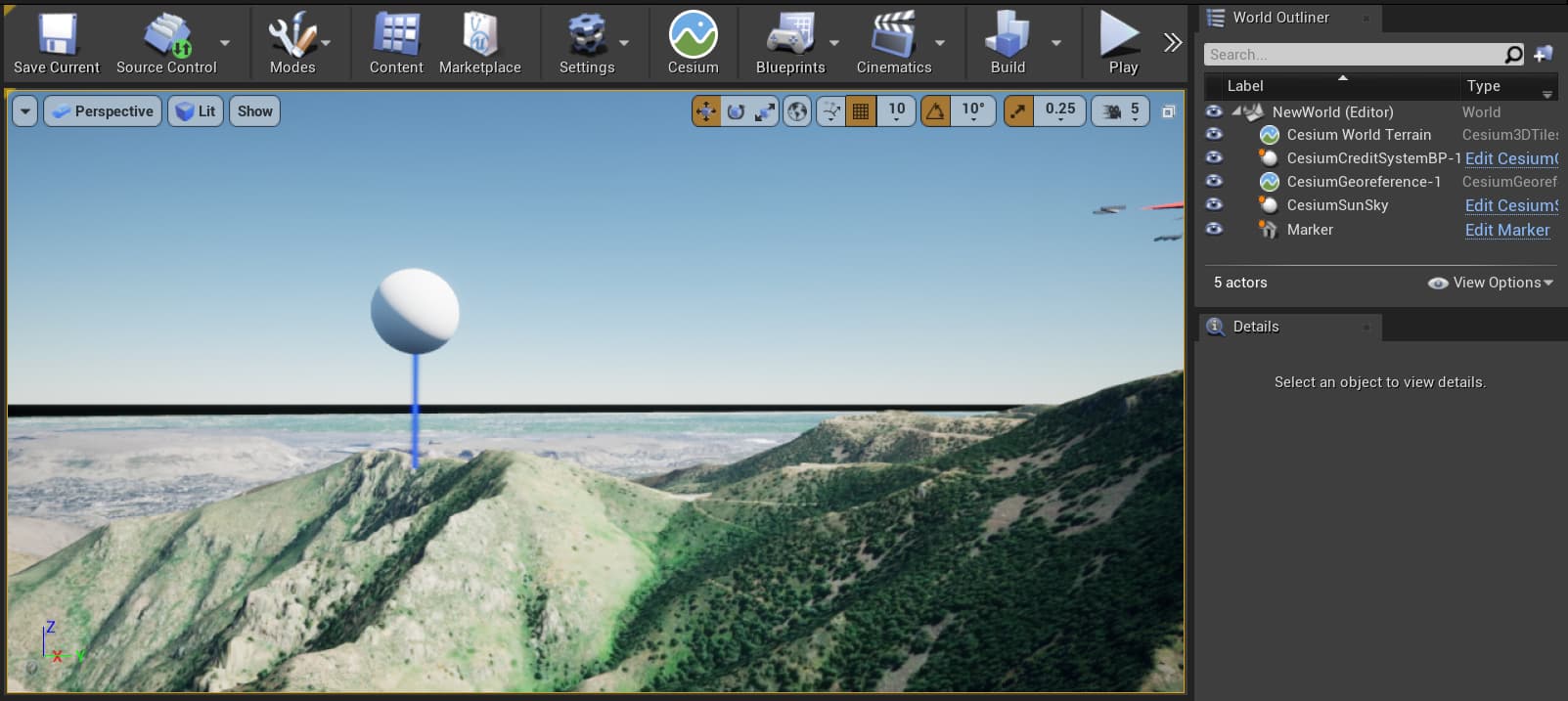This screenshot has width=1568, height=701.
Task: Click Save Current in the toolbar
Action: 56,44
